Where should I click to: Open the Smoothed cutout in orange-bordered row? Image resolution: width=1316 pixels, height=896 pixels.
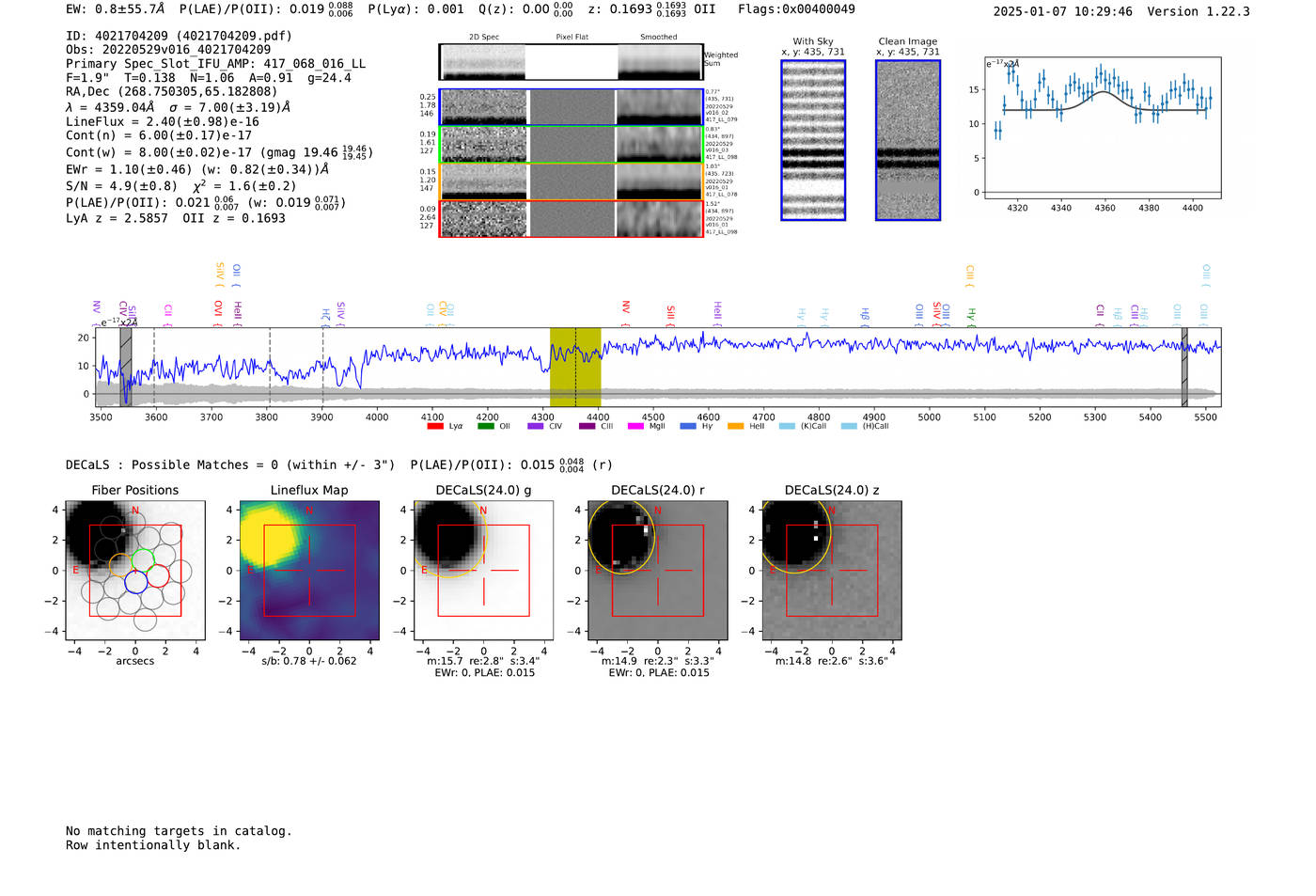[x=660, y=181]
